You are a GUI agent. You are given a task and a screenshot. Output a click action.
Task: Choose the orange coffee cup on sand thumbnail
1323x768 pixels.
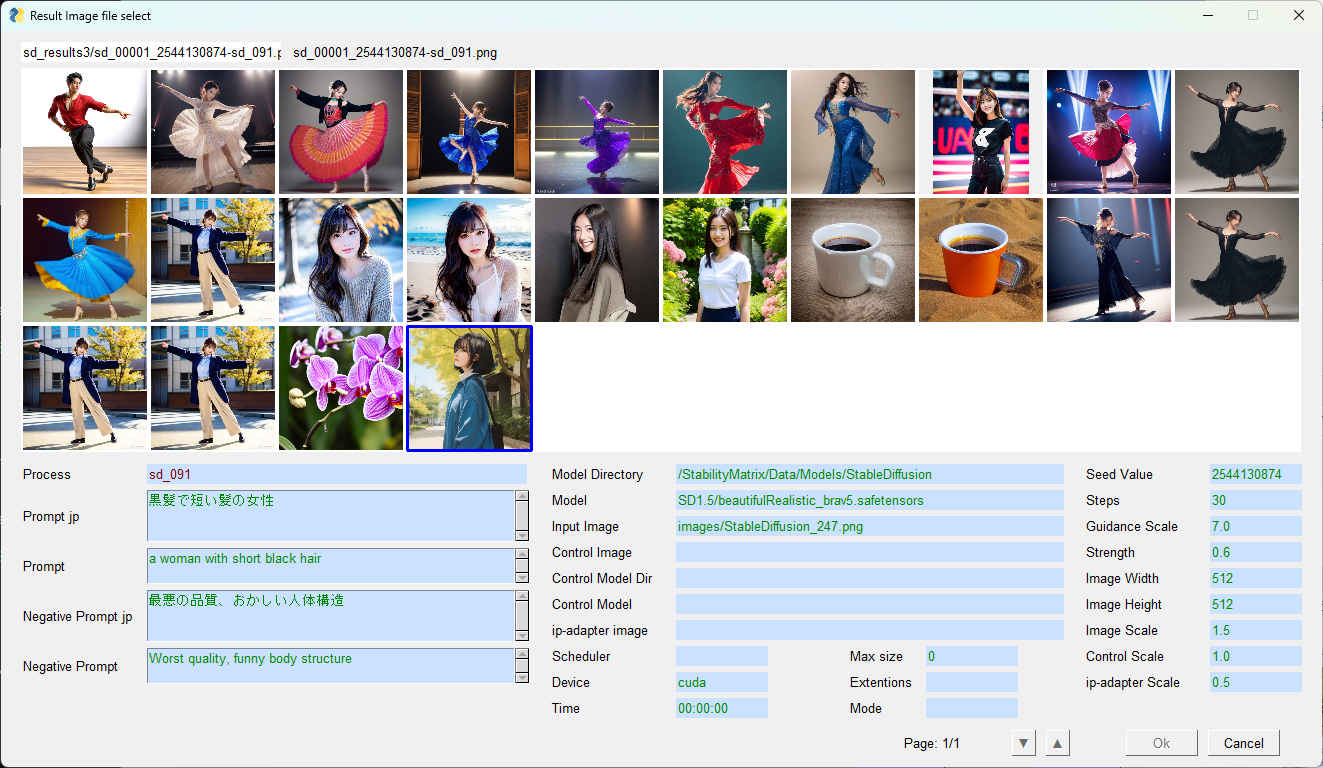(981, 260)
